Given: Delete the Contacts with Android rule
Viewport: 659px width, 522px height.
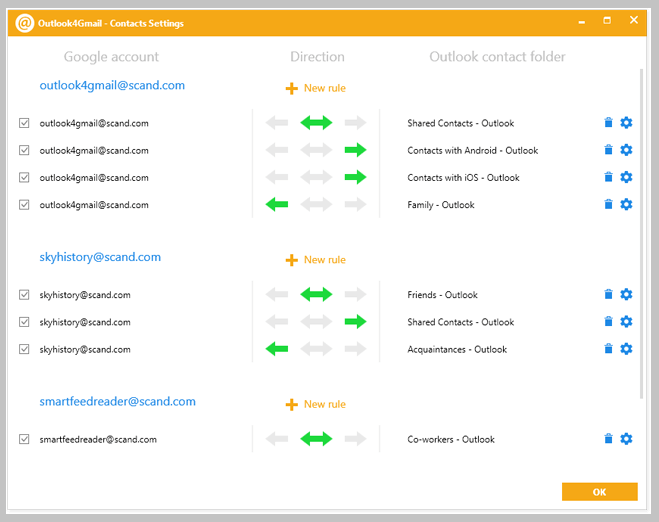Looking at the screenshot, I should point(608,150).
